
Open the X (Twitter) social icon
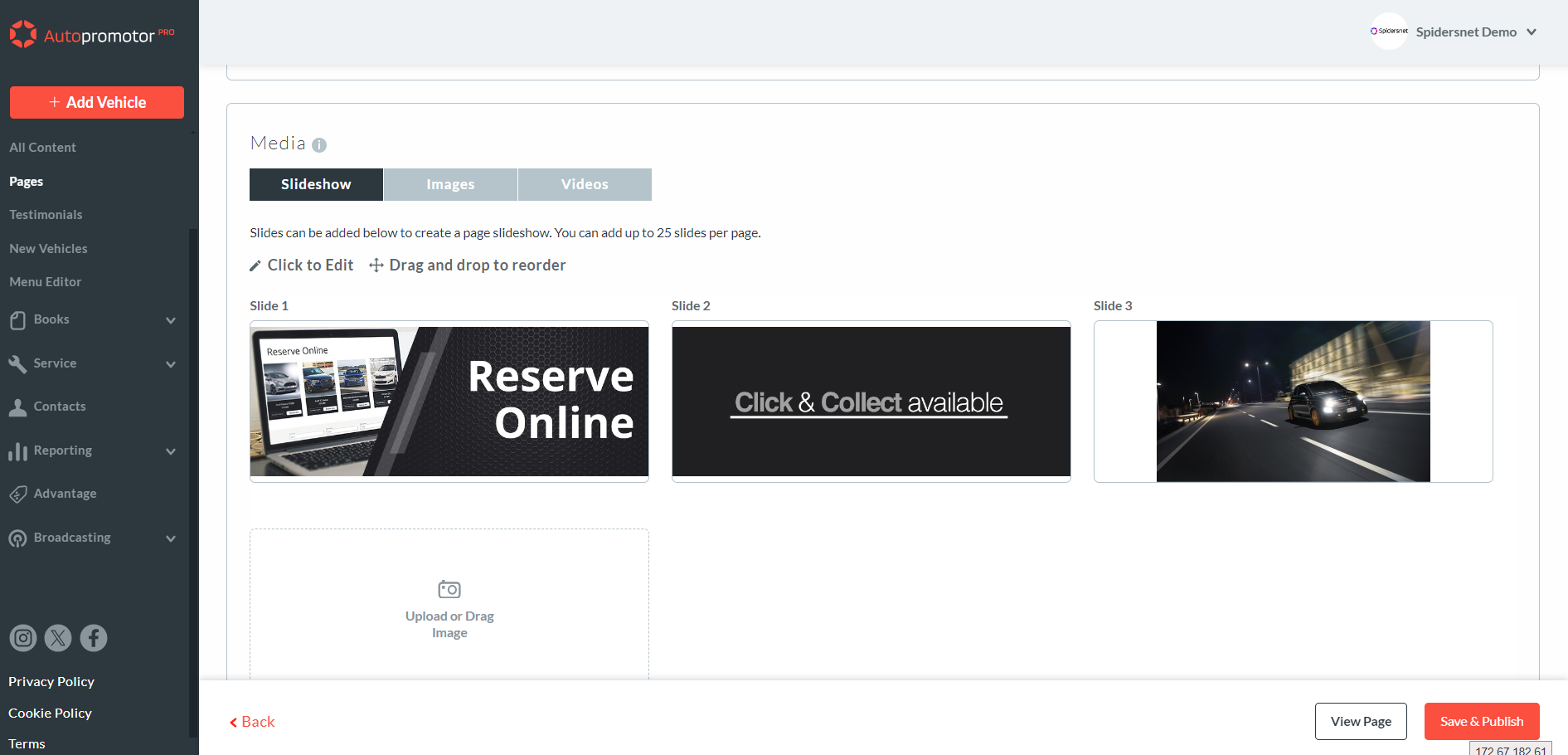coord(58,638)
